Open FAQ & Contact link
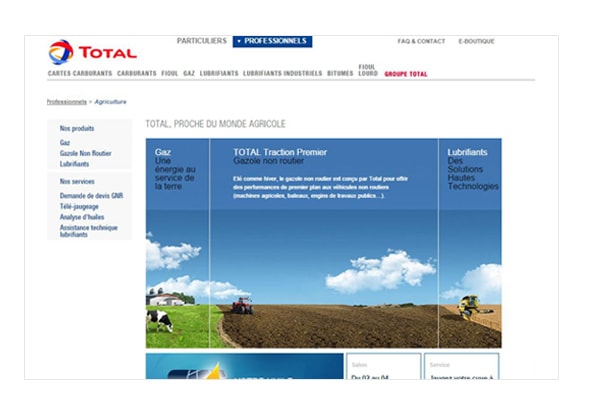Viewport: 600px width, 400px height. tap(421, 41)
